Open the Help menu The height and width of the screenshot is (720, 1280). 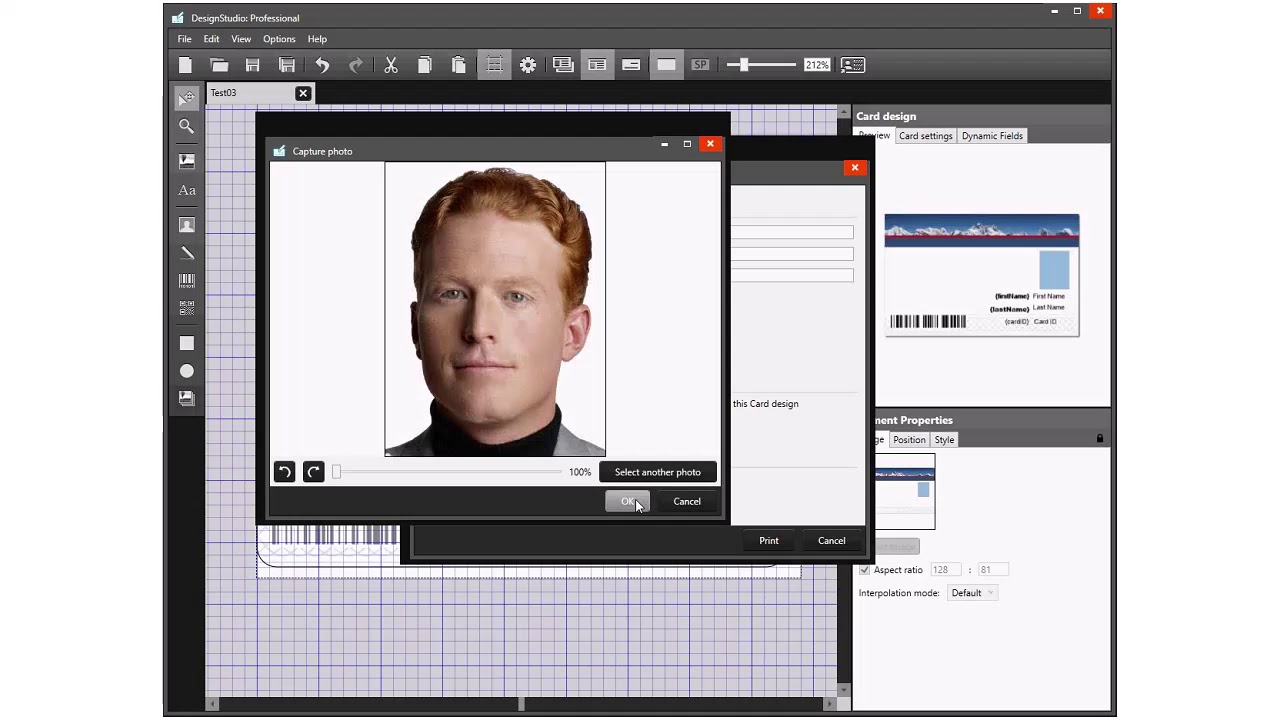pos(317,39)
